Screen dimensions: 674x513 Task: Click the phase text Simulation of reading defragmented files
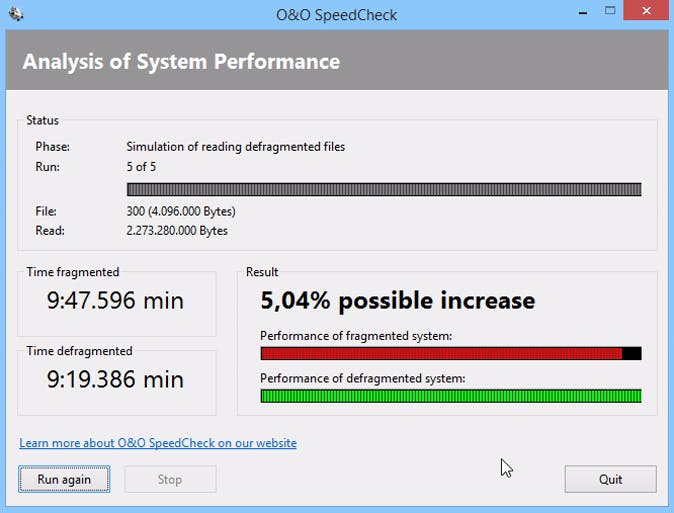click(236, 147)
